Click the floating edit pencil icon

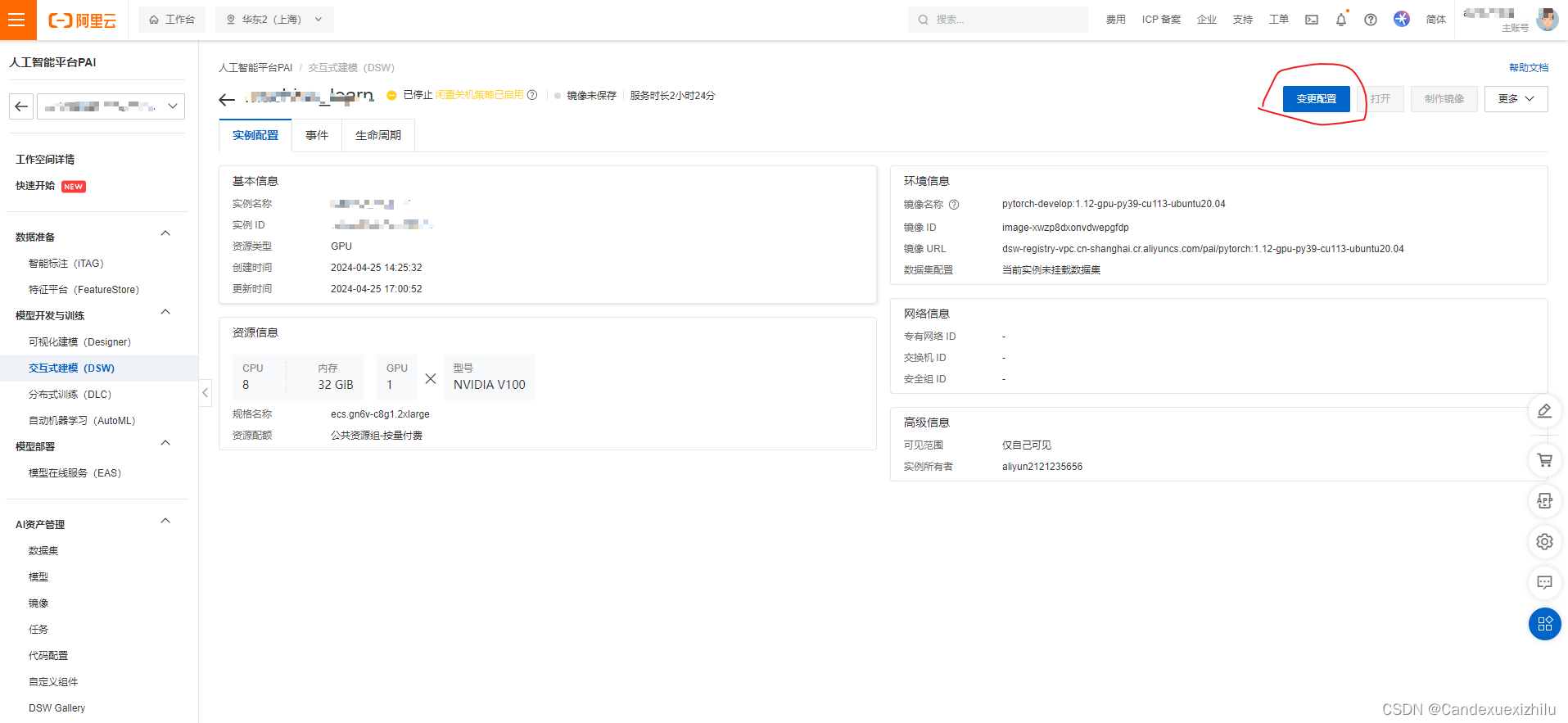coord(1544,411)
